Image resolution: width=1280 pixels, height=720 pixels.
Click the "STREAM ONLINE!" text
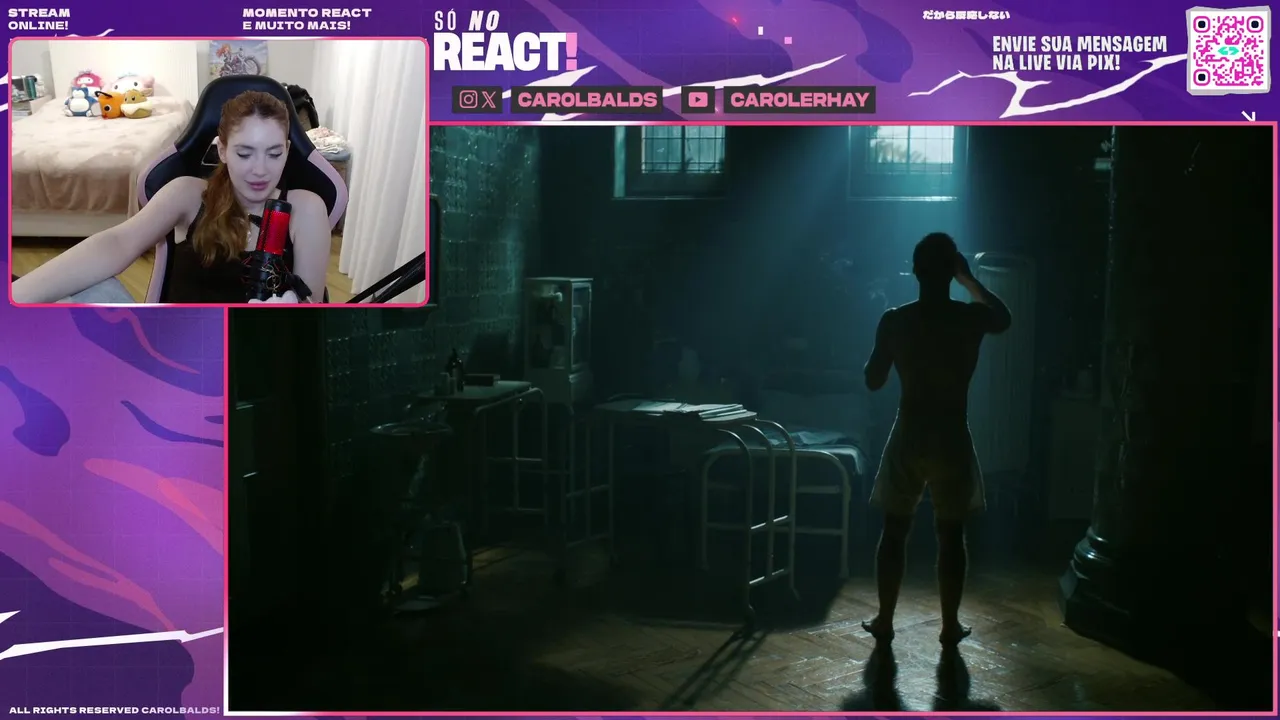coord(39,19)
